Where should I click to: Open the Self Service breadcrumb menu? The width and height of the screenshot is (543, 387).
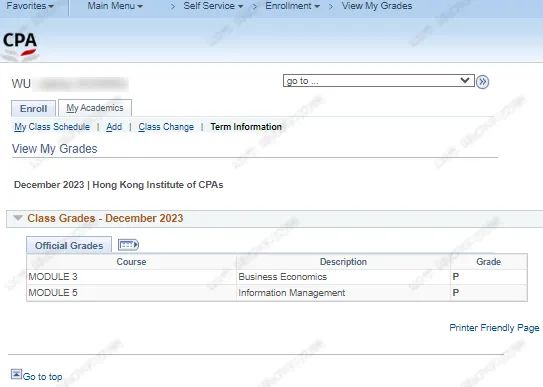(213, 6)
